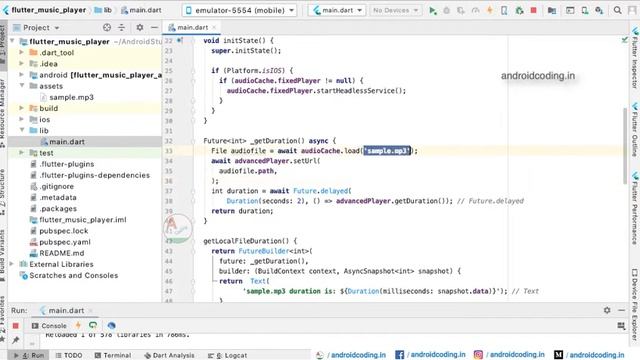Open Search Everywhere magnifier icon
640x360 pixels.
point(618,10)
